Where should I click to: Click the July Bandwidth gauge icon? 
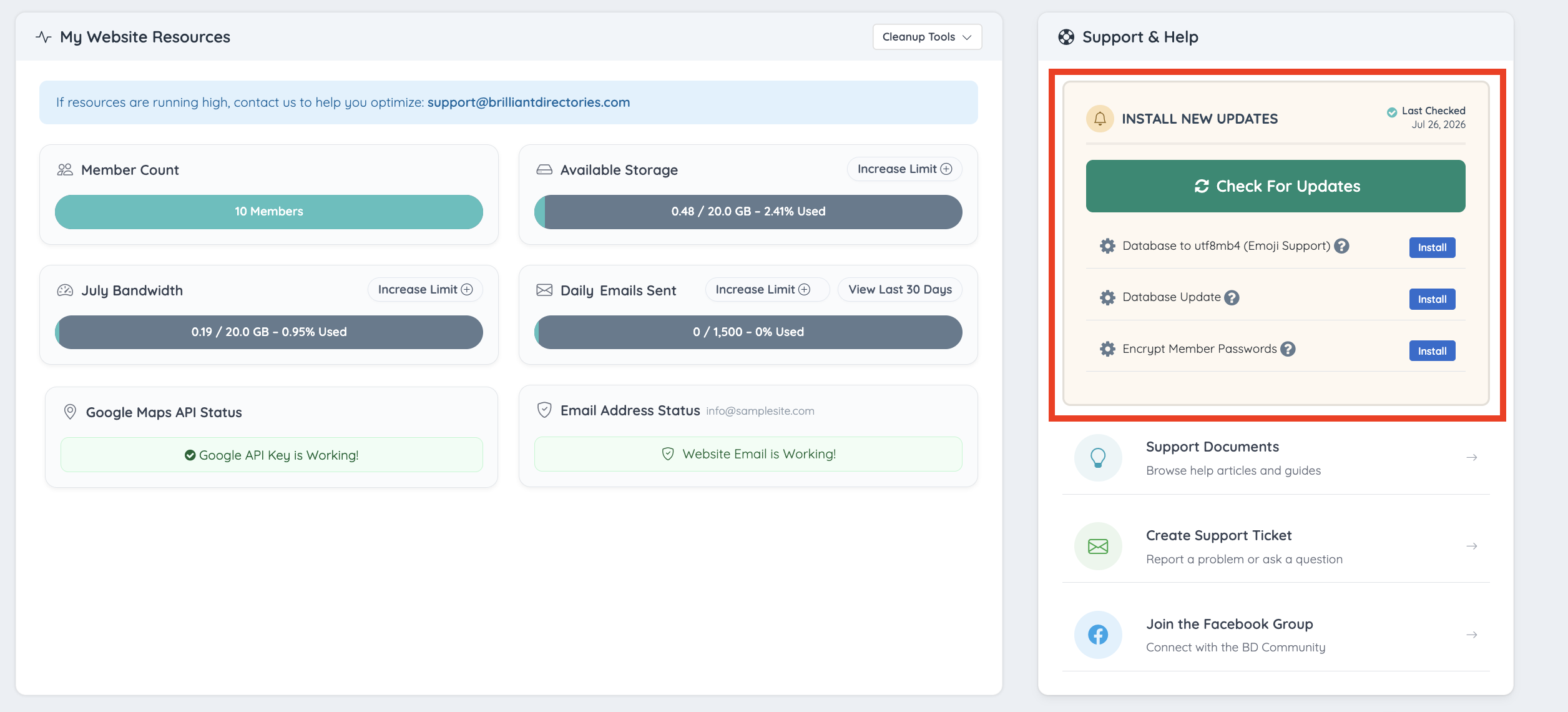(65, 290)
